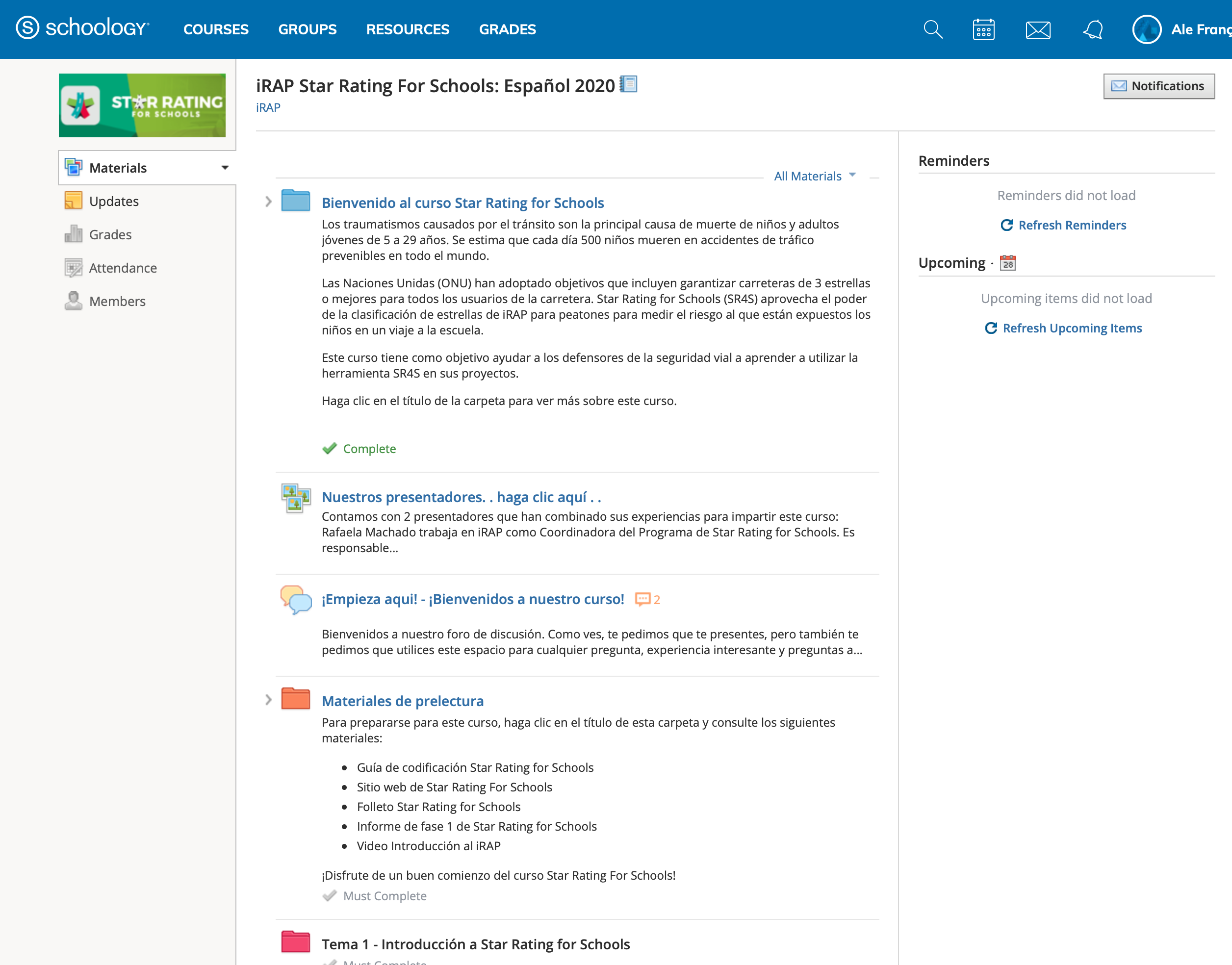This screenshot has width=1232, height=965.
Task: Open the calendar icon in header
Action: (x=984, y=29)
